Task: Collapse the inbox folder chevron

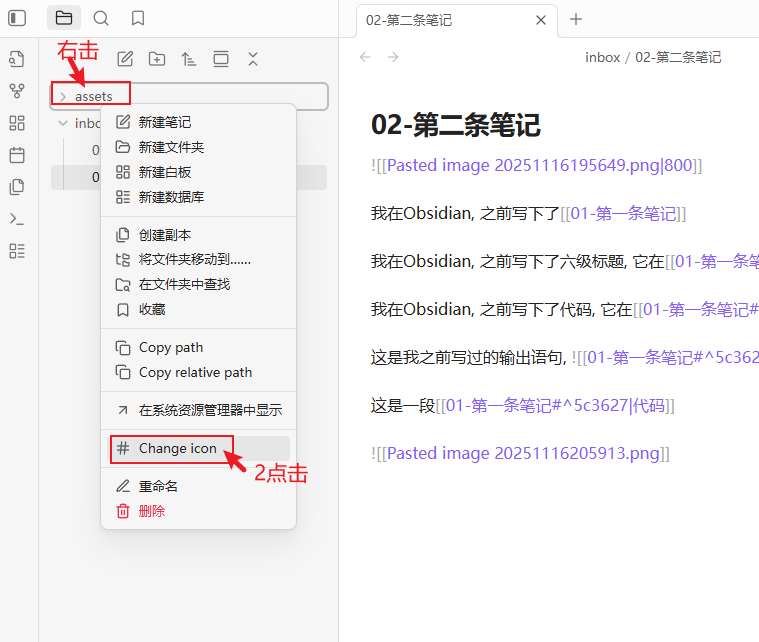Action: [63, 123]
